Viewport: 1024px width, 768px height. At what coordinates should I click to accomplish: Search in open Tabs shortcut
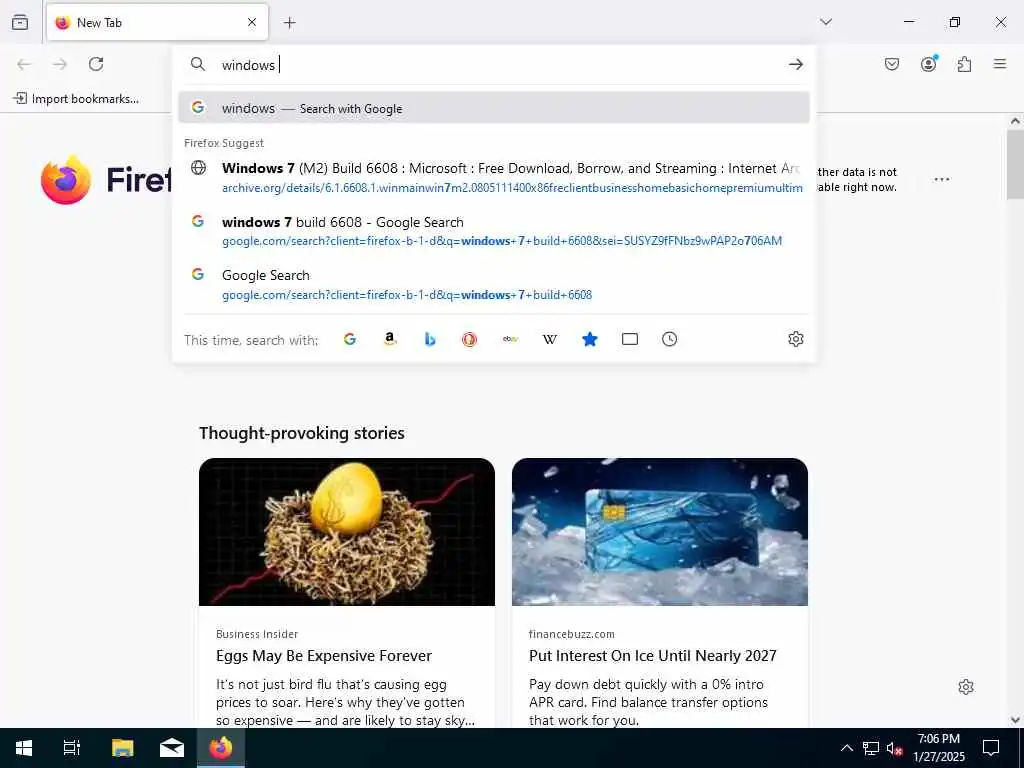(x=630, y=339)
